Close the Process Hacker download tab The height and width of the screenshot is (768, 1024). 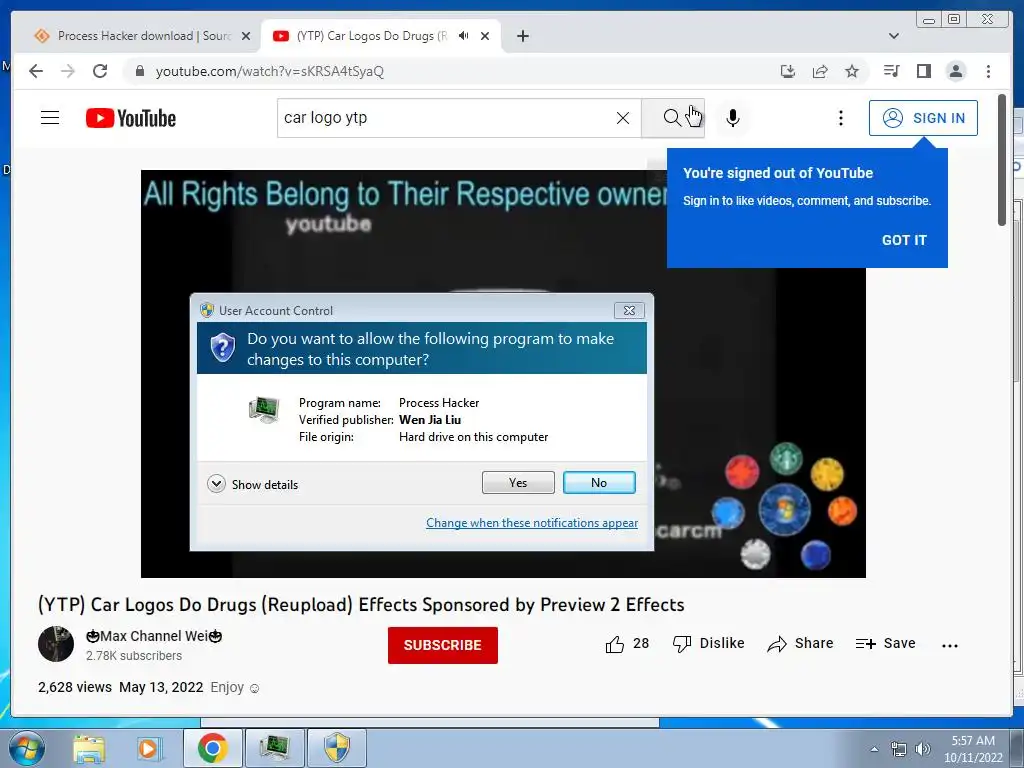coord(246,36)
